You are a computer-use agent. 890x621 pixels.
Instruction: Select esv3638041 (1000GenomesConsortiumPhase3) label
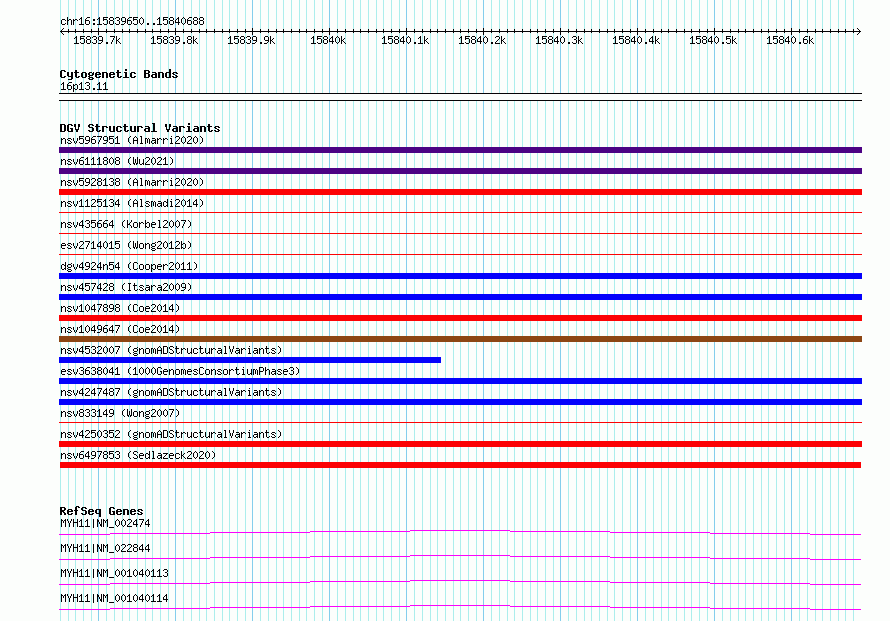[x=180, y=371]
